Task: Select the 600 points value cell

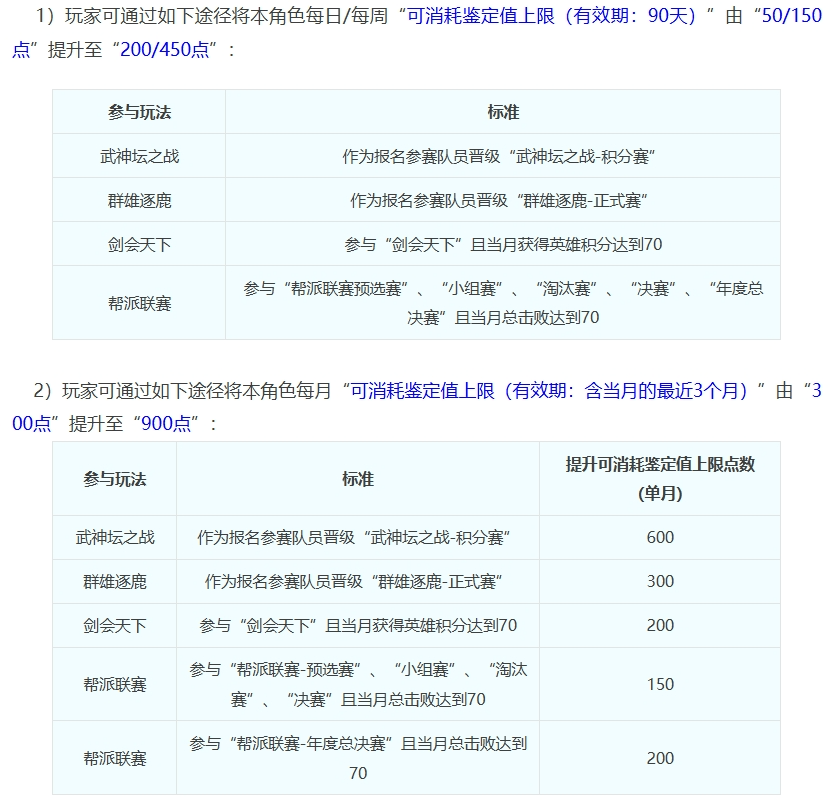Action: 659,537
